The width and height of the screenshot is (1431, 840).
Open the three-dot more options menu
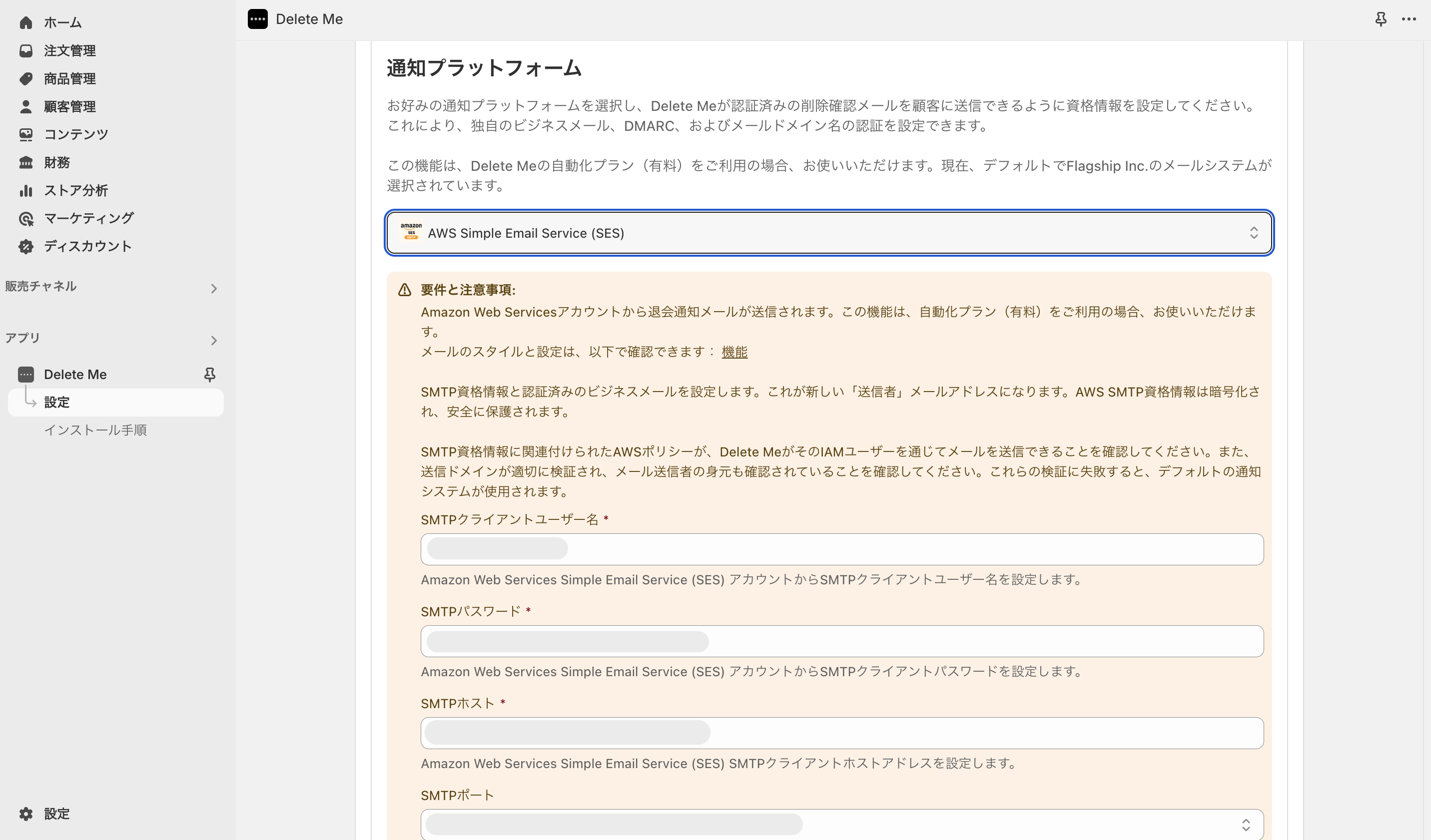pyautogui.click(x=1409, y=19)
